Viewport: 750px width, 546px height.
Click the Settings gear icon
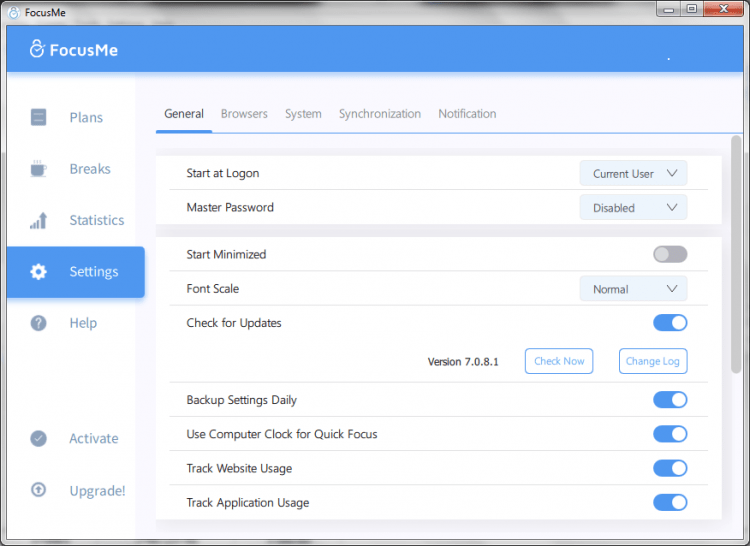point(38,272)
